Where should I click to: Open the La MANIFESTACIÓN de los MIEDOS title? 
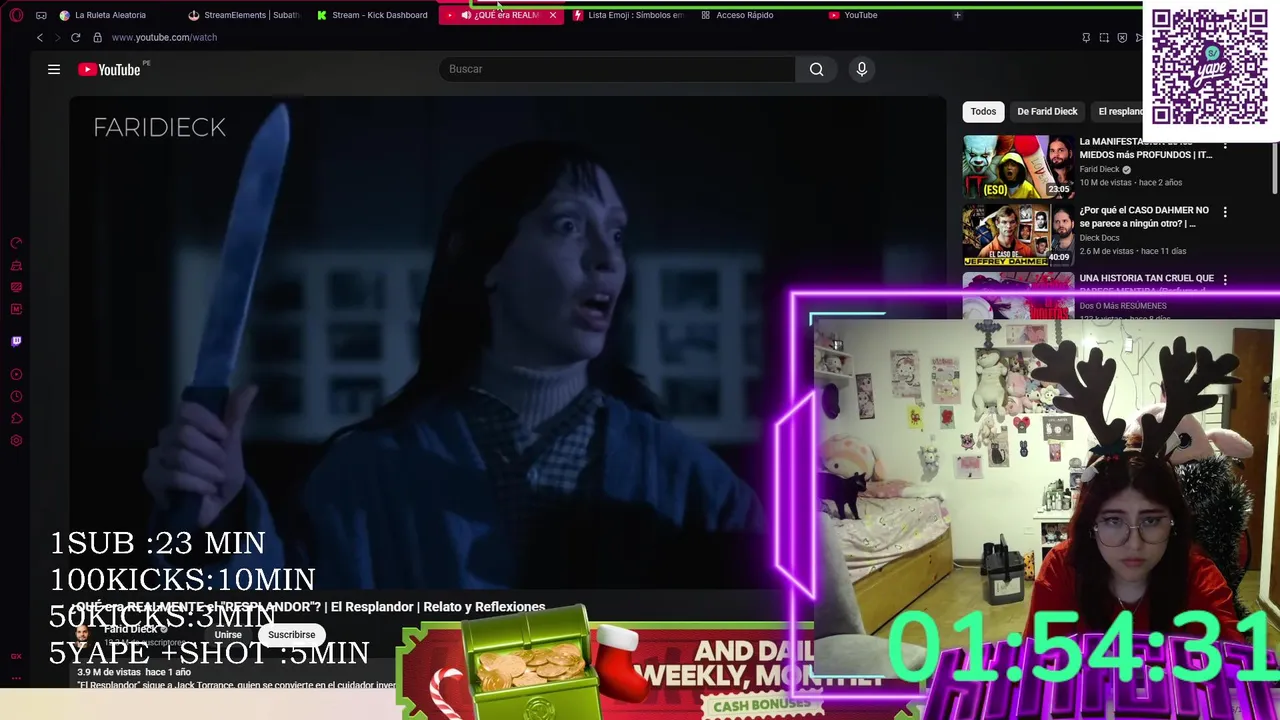1146,148
